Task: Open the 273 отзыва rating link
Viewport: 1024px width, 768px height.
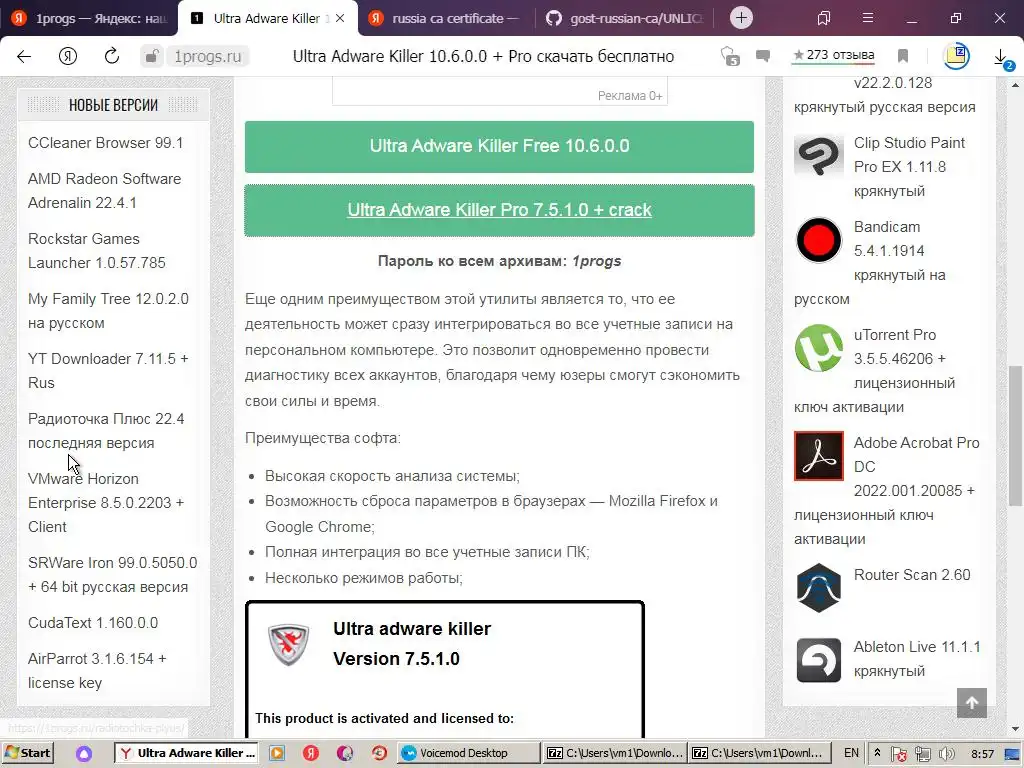Action: click(x=833, y=56)
